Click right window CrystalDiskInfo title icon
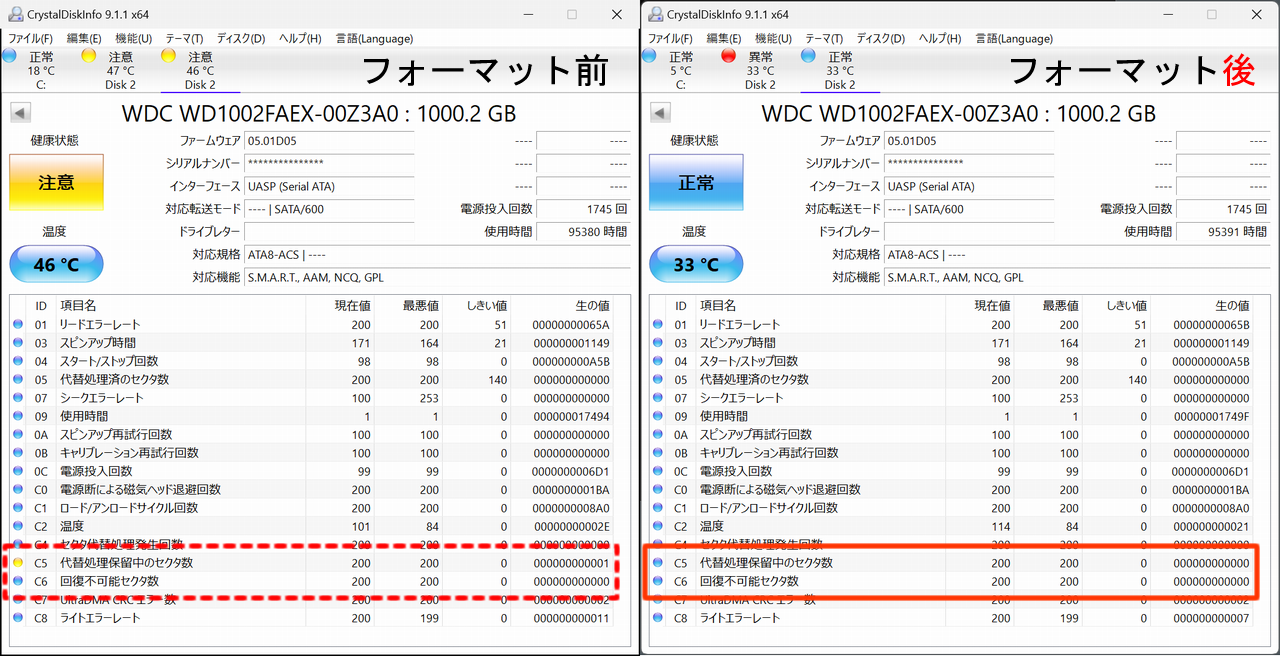This screenshot has width=1280, height=656. point(655,14)
